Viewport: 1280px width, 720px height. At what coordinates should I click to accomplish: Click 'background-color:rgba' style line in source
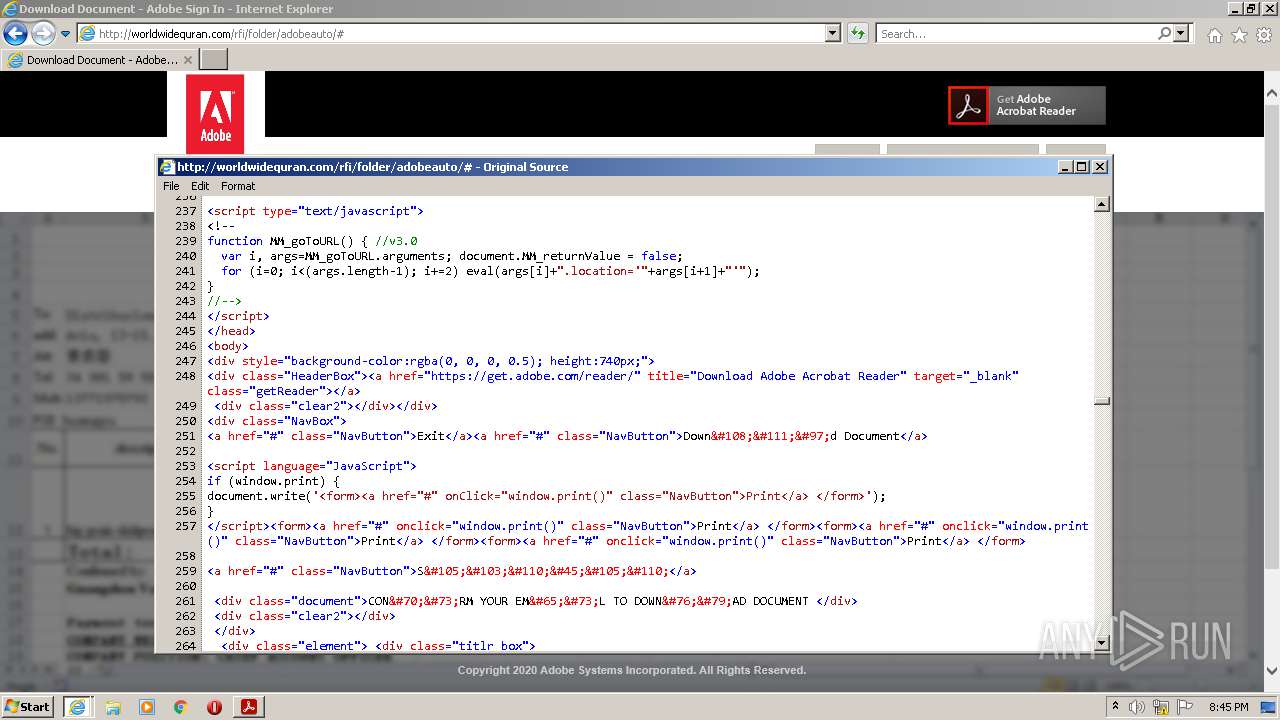tap(431, 361)
